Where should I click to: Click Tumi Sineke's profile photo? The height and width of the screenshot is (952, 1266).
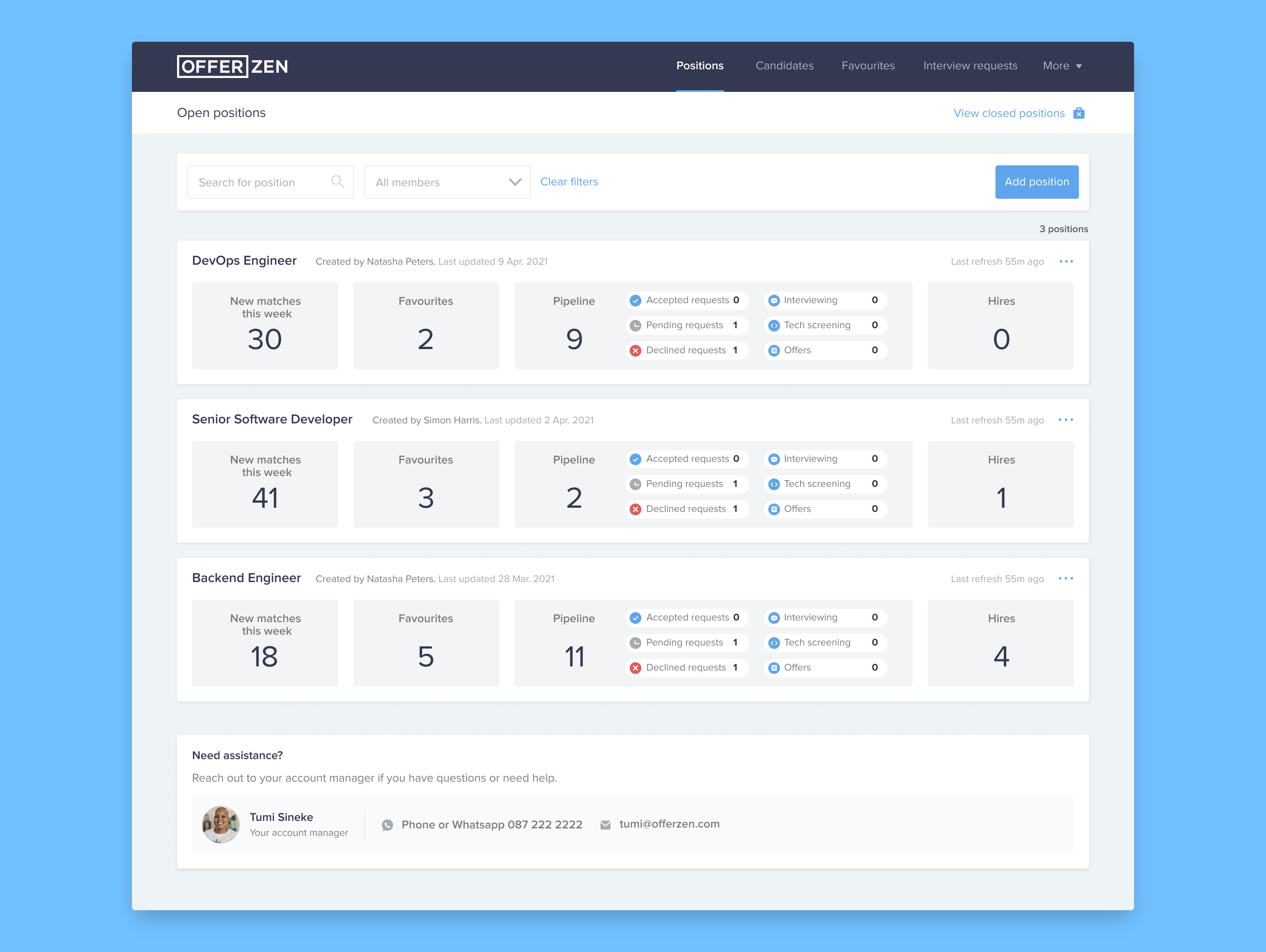pyautogui.click(x=220, y=824)
